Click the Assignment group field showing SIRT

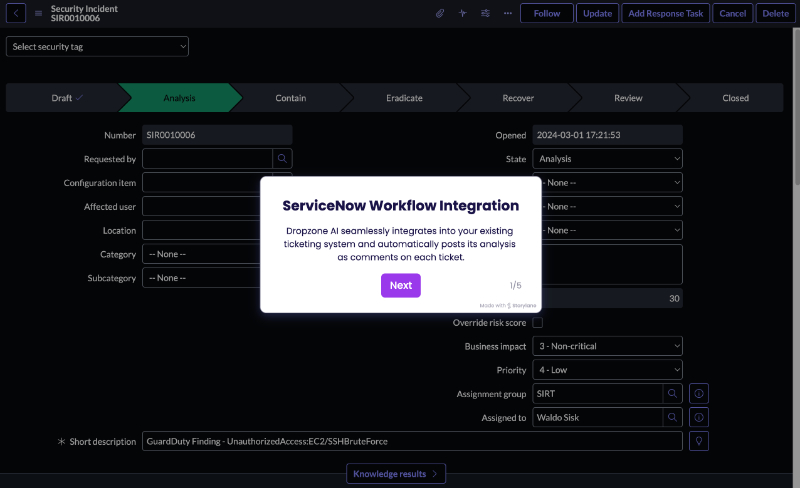pos(597,394)
